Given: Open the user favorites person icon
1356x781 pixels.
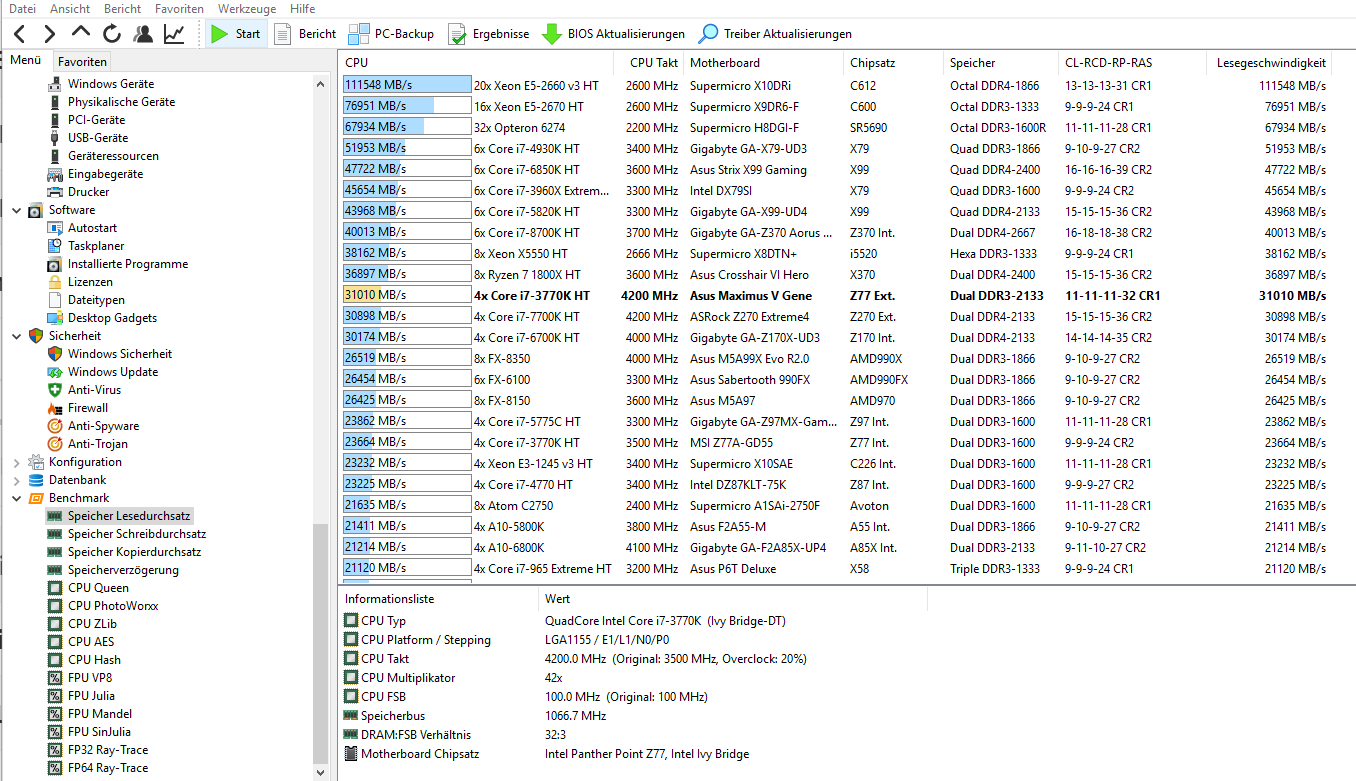Looking at the screenshot, I should (x=143, y=34).
